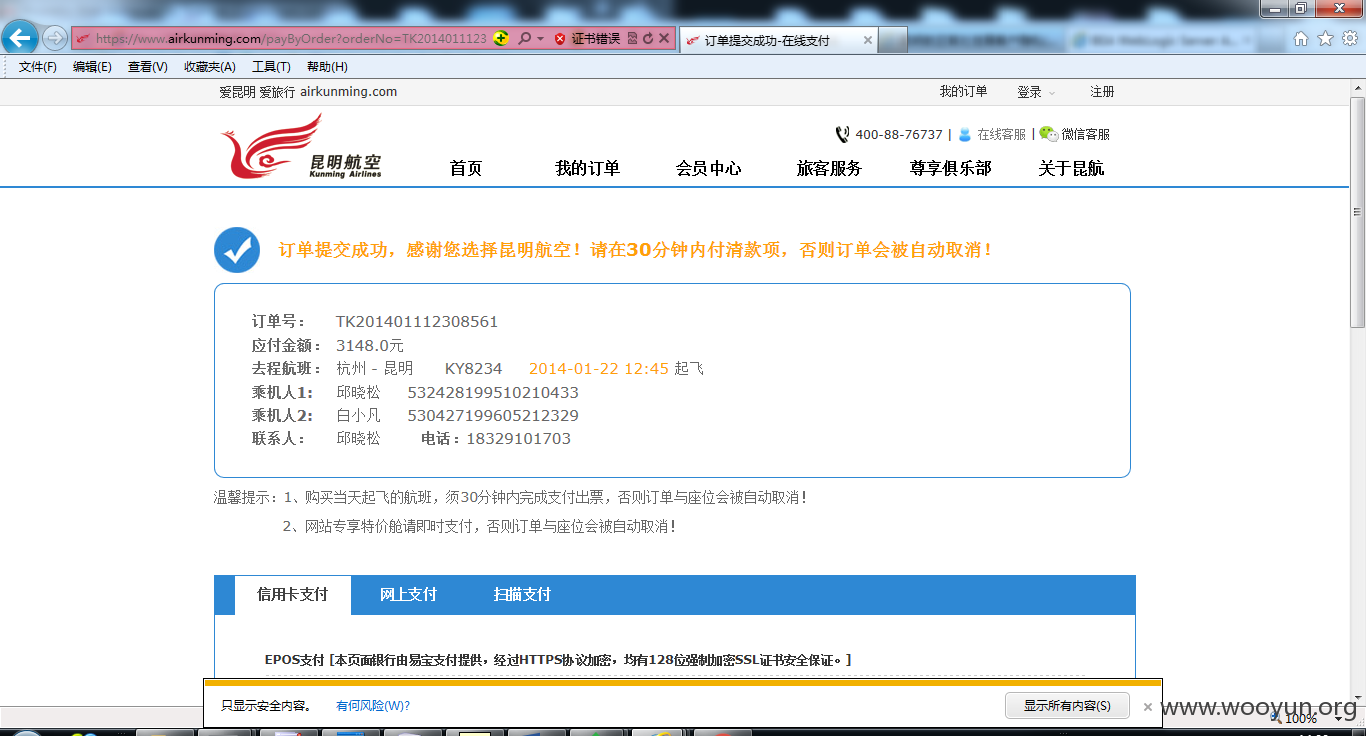The height and width of the screenshot is (736, 1366).
Task: Expand the 登录 dropdown in top bar
Action: [1036, 92]
